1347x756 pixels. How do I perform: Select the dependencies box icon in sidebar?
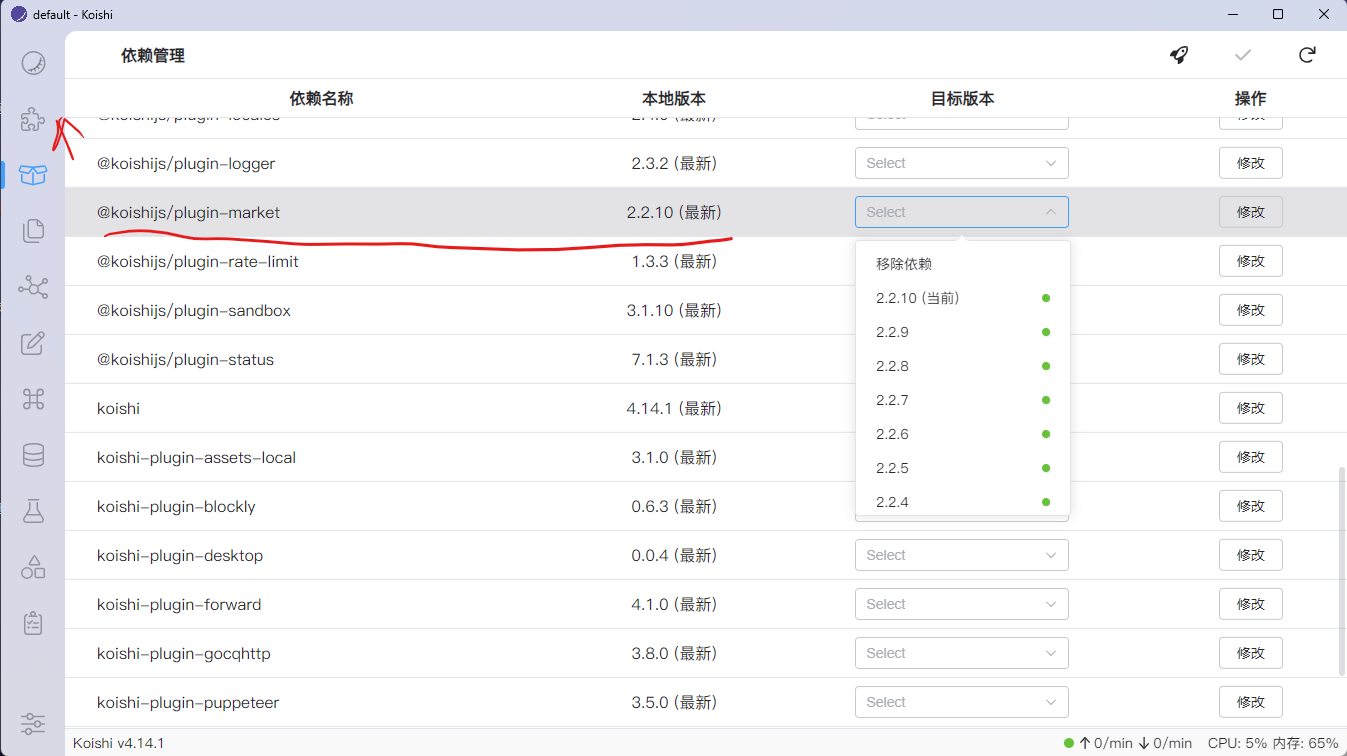33,175
